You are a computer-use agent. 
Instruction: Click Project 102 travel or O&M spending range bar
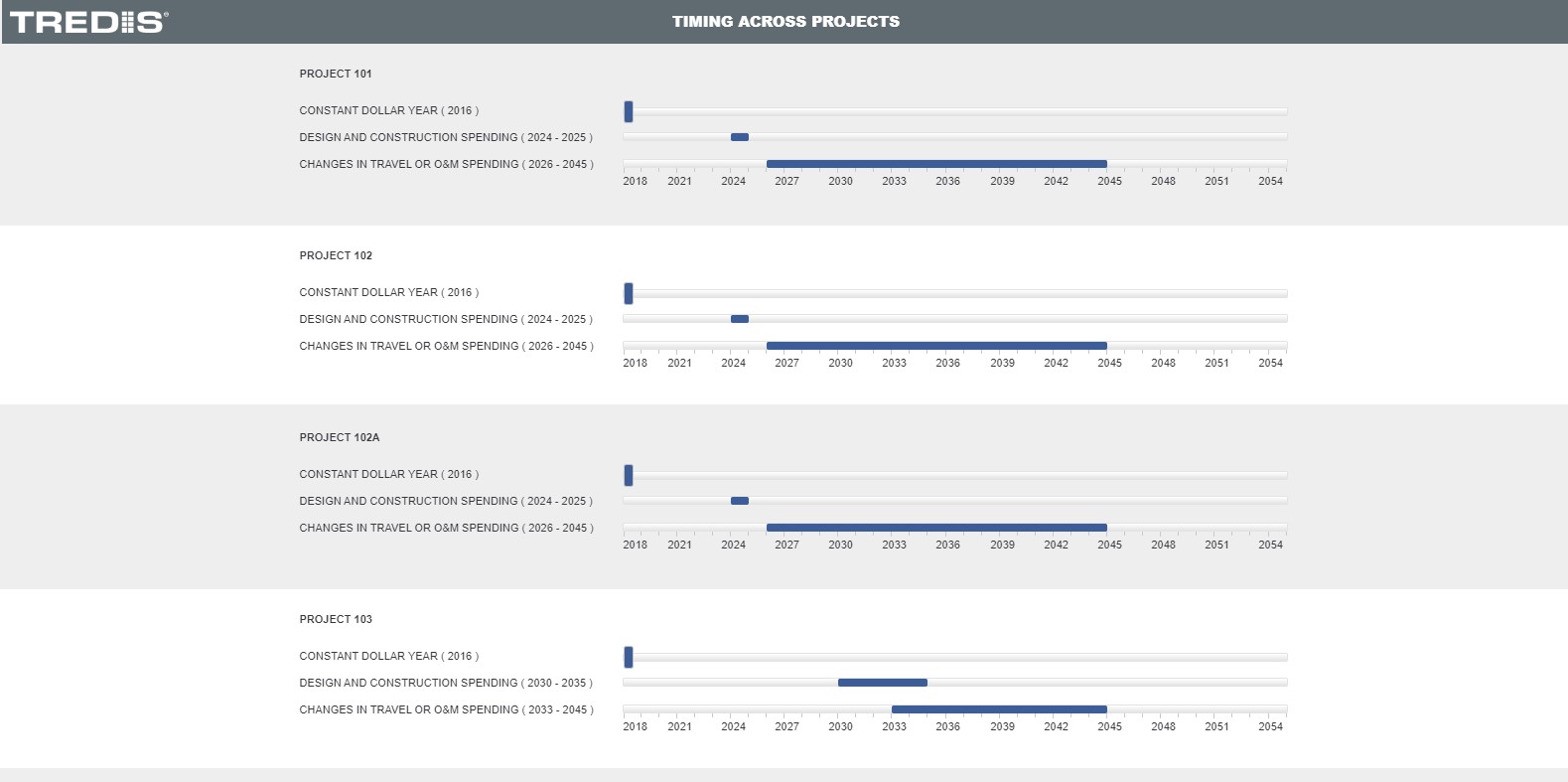[x=935, y=346]
